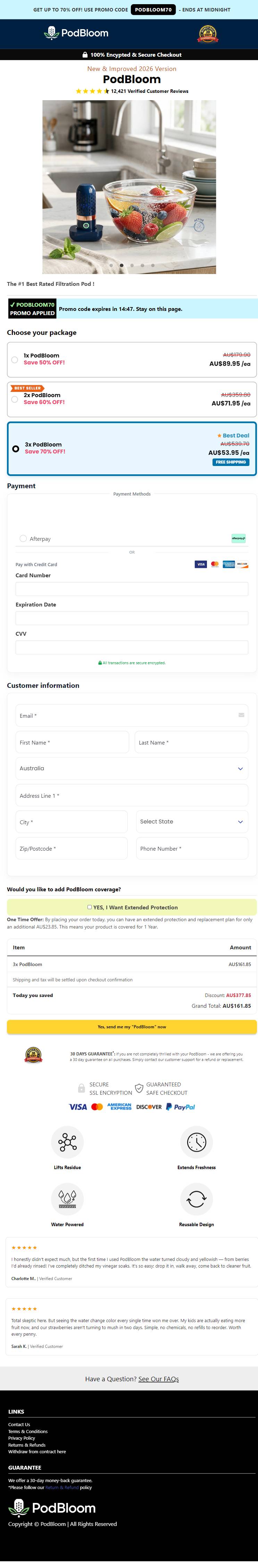Click the star rating under the PodBloom title

[x=92, y=91]
